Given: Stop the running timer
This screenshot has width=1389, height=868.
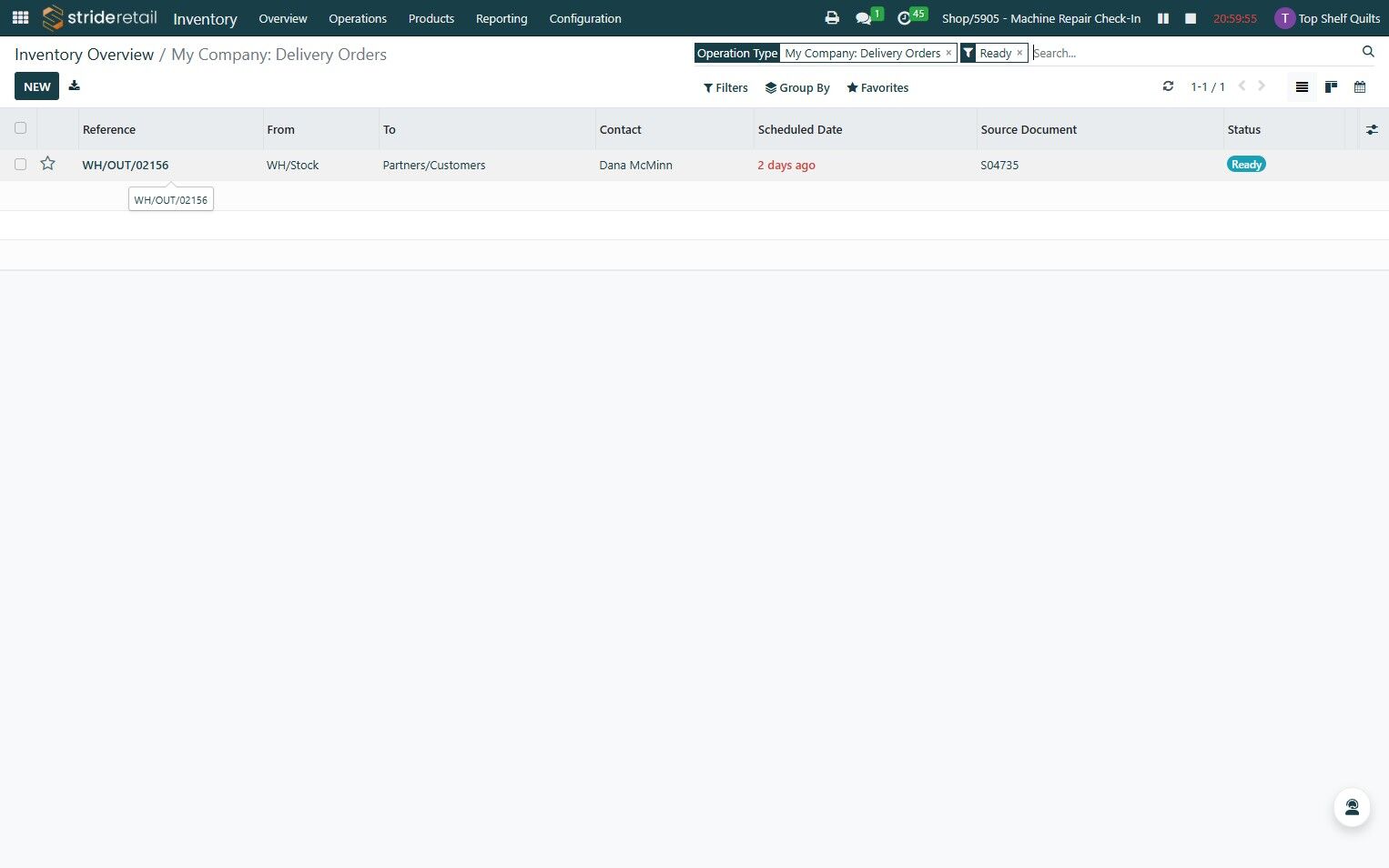Looking at the screenshot, I should [1191, 18].
